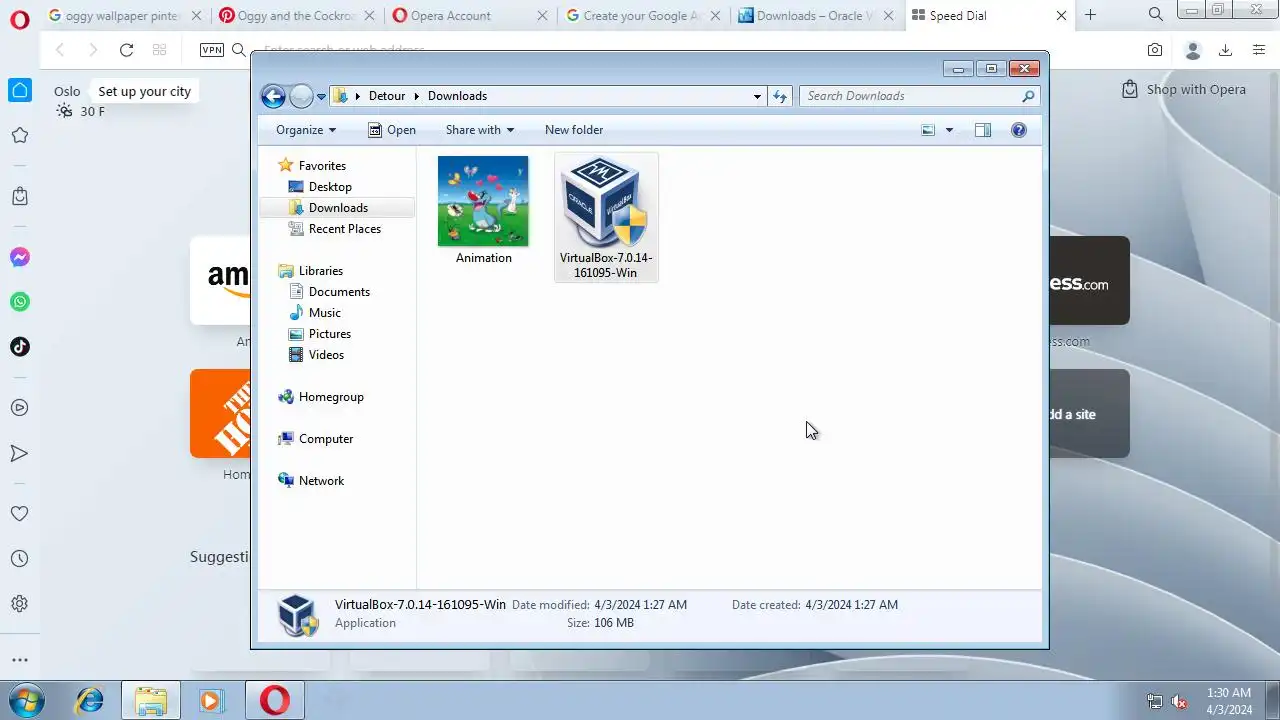Open three-dots sidebar setup in Opera
This screenshot has width=1280, height=720.
coord(19,660)
